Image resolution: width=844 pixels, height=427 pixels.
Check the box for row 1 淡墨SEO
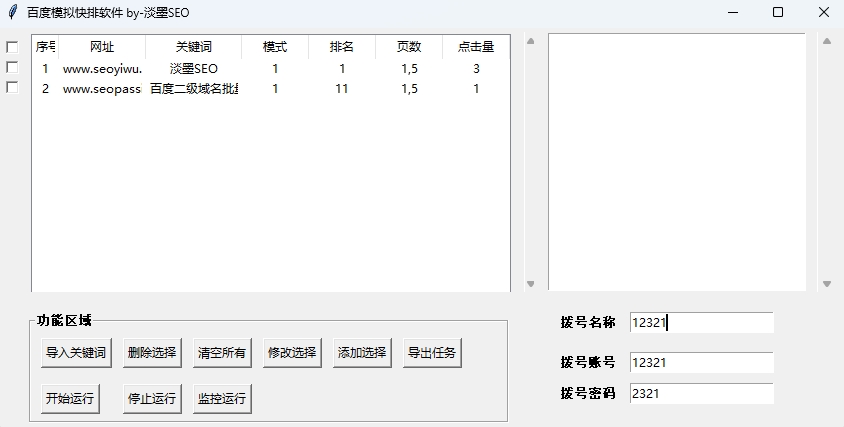pyautogui.click(x=12, y=67)
